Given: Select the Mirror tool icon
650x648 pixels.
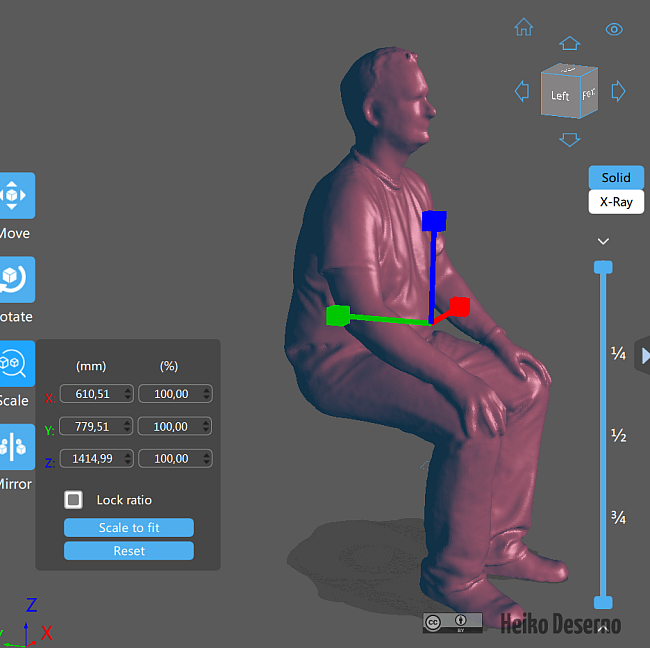Looking at the screenshot, I should click(16, 446).
